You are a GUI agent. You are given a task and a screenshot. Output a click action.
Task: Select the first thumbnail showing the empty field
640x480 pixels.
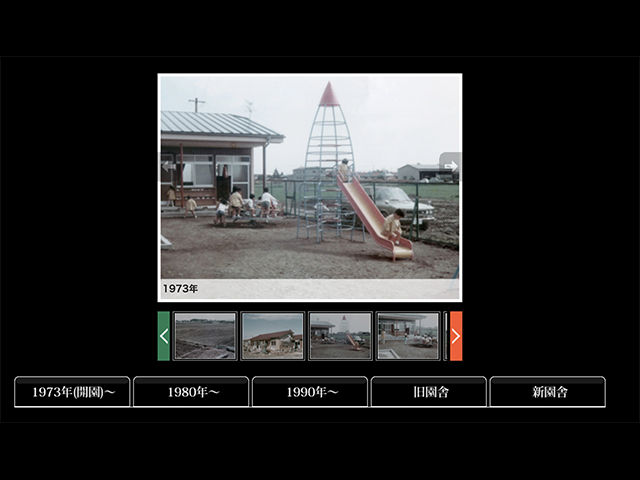coord(205,336)
